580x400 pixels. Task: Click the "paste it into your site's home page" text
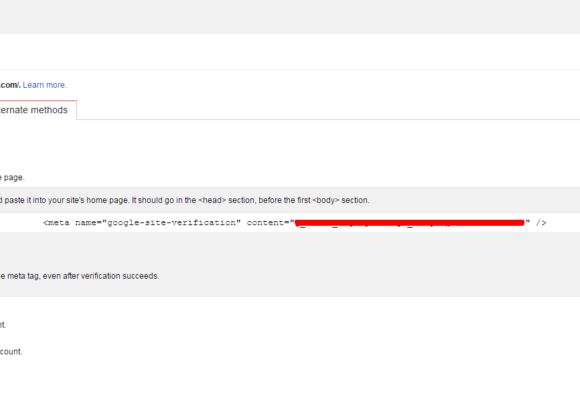pyautogui.click(x=67, y=200)
